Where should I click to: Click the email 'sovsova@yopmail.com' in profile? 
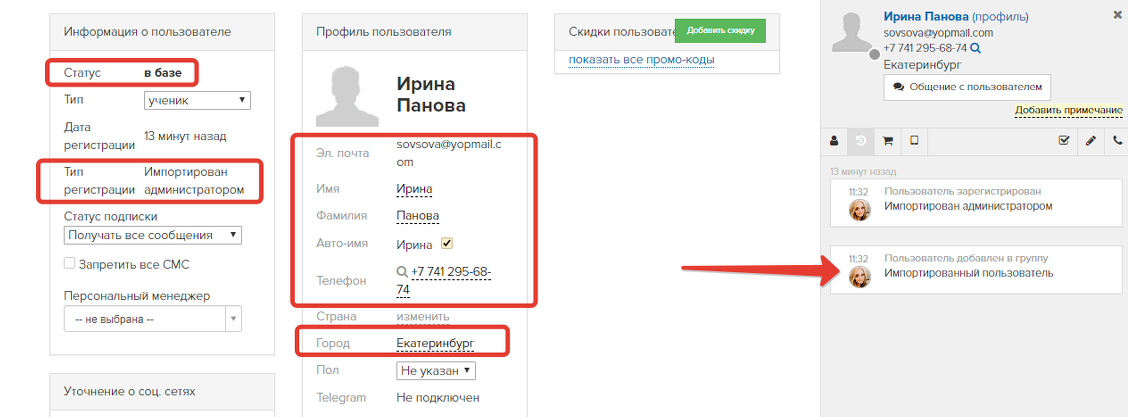(x=449, y=152)
